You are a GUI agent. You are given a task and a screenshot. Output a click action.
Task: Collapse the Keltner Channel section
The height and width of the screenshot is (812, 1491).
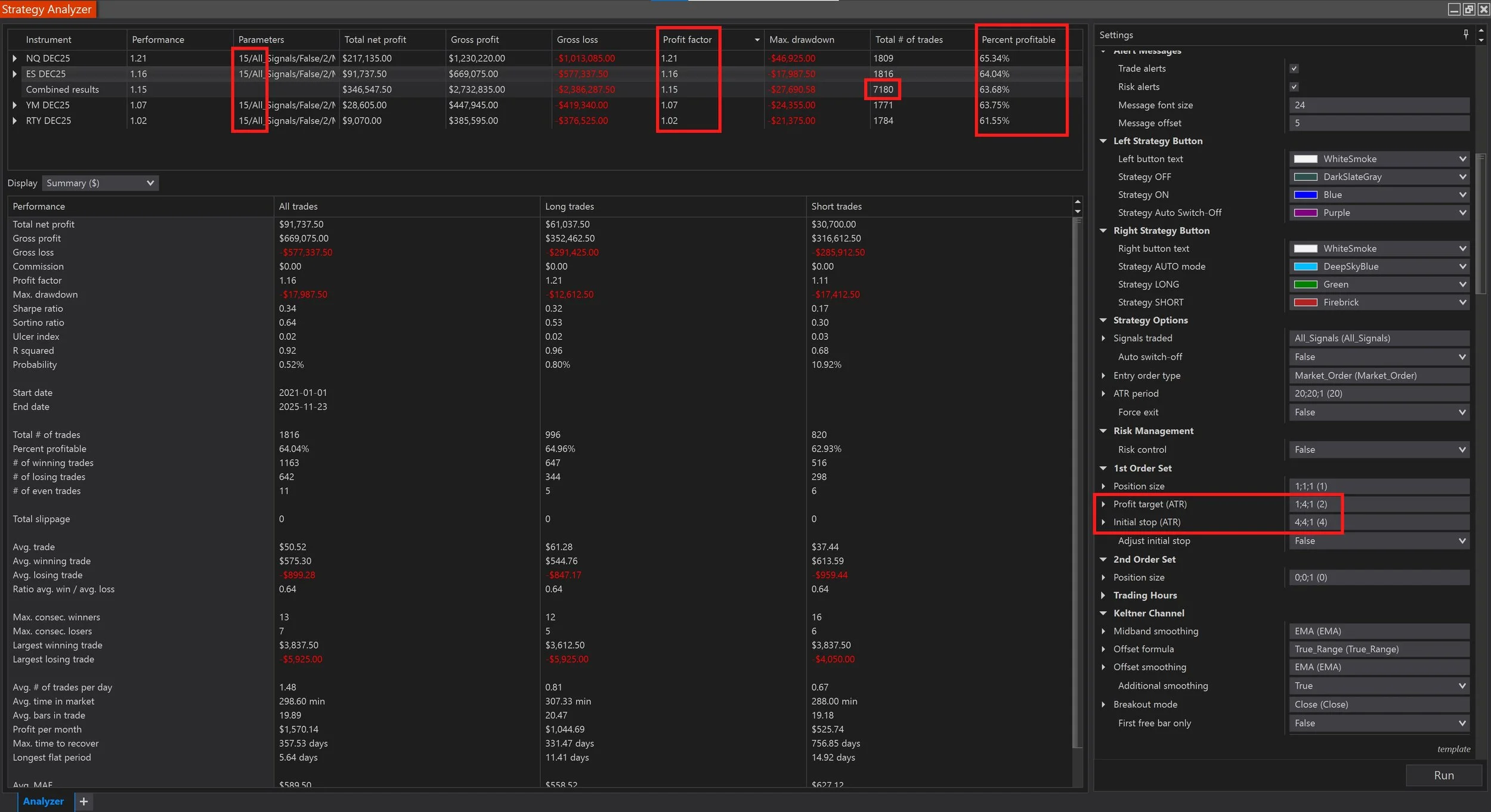[x=1102, y=613]
